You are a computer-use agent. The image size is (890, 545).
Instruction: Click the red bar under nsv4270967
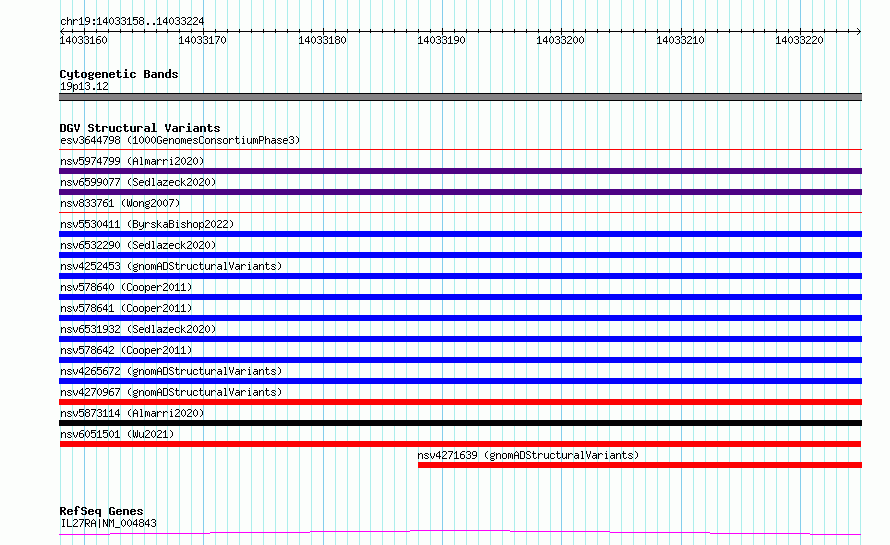click(460, 402)
